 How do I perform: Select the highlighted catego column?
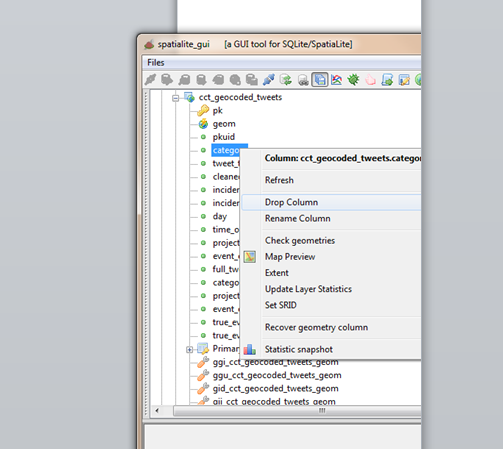[x=226, y=150]
